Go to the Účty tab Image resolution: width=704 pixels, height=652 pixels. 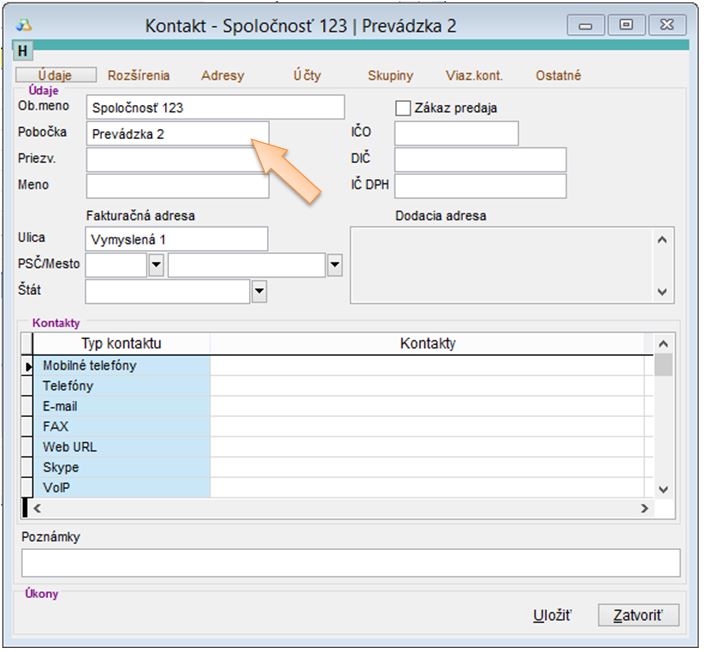click(307, 76)
